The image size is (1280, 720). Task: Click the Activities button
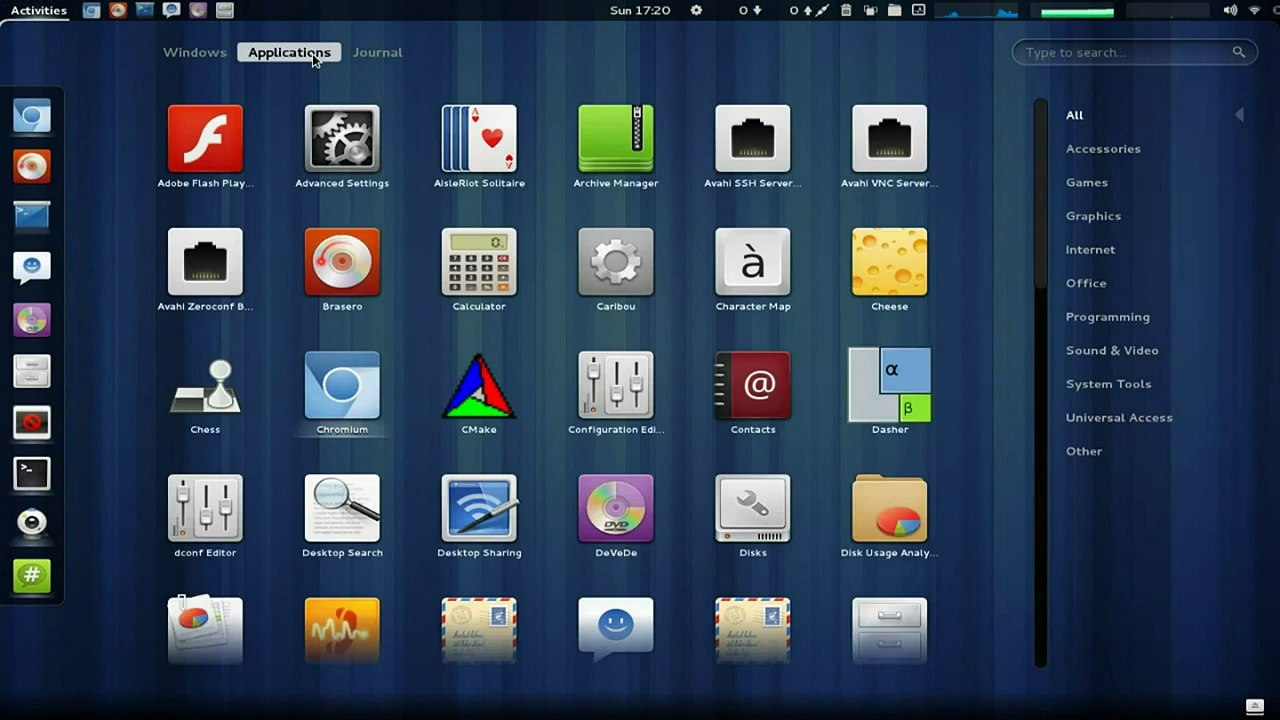click(x=39, y=10)
